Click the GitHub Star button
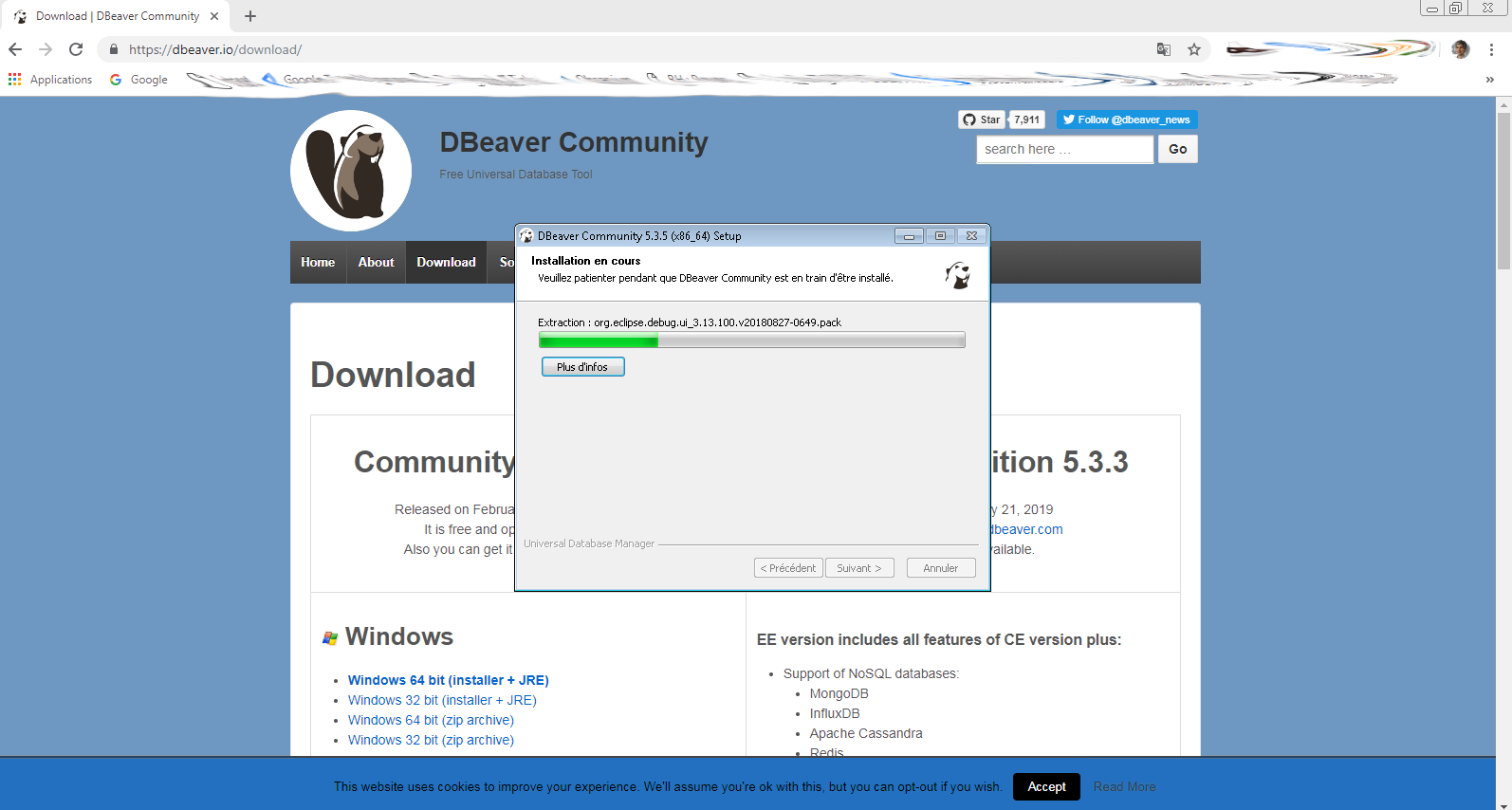This screenshot has width=1512, height=810. coord(982,120)
